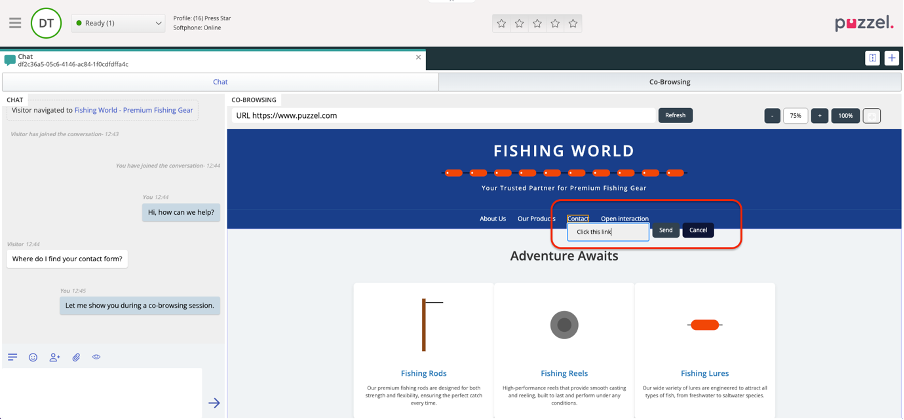Click the Refresh button

coord(675,115)
